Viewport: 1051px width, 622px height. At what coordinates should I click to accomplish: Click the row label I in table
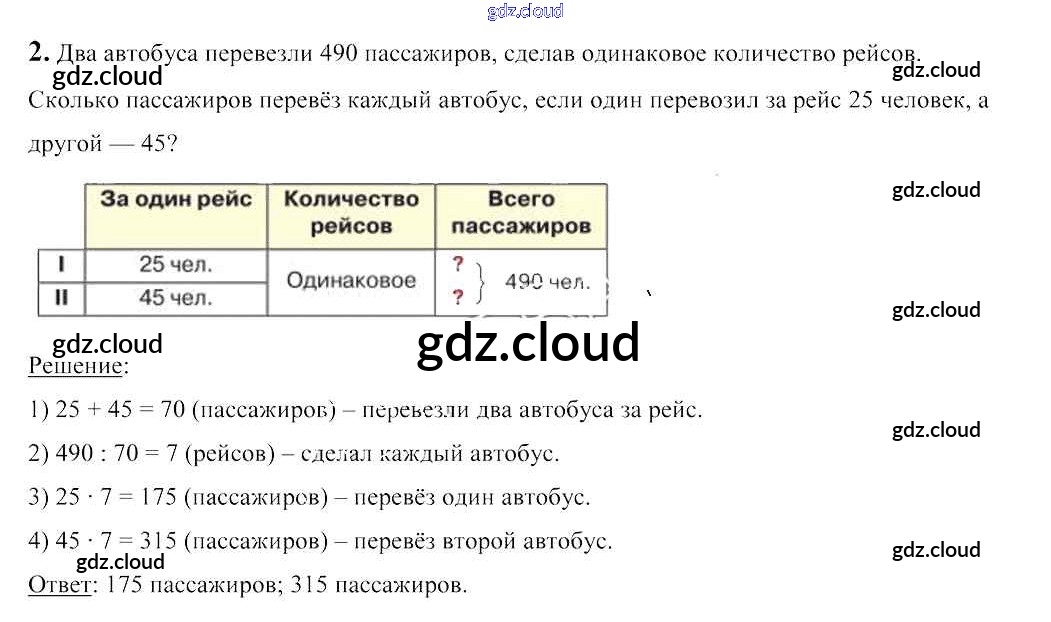coord(61,265)
